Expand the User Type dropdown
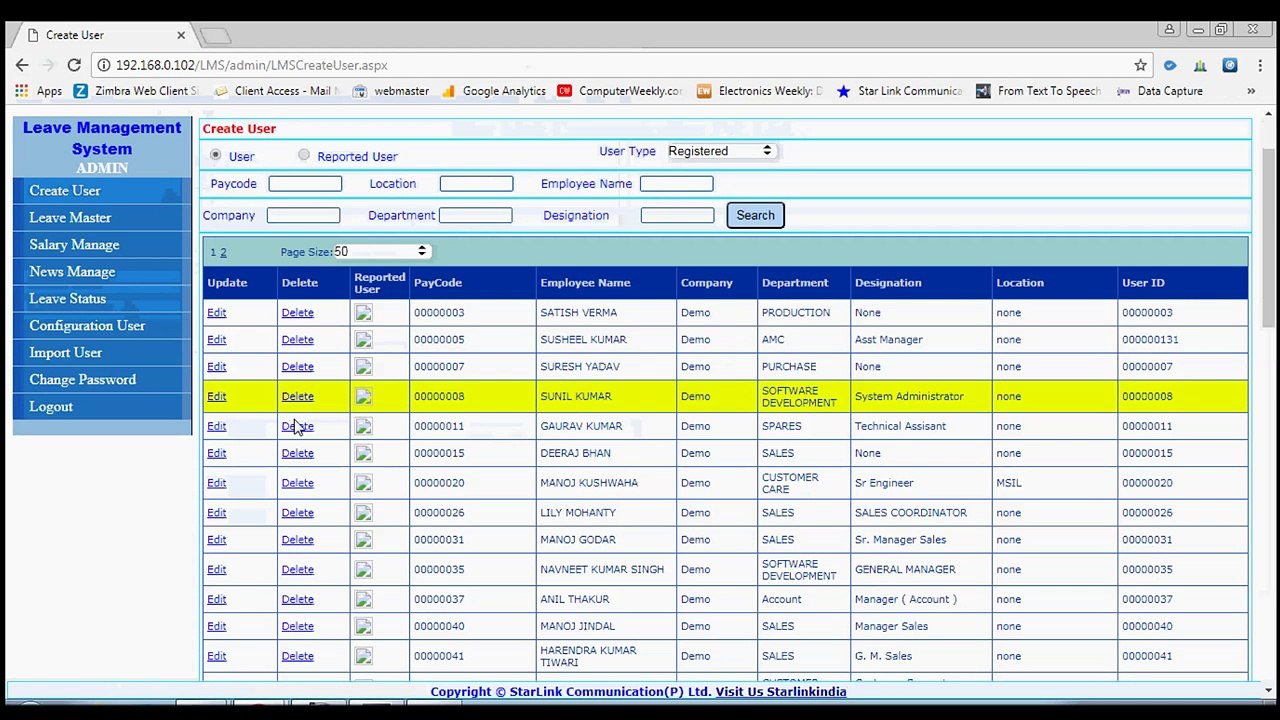Viewport: 1280px width, 720px height. click(x=720, y=151)
